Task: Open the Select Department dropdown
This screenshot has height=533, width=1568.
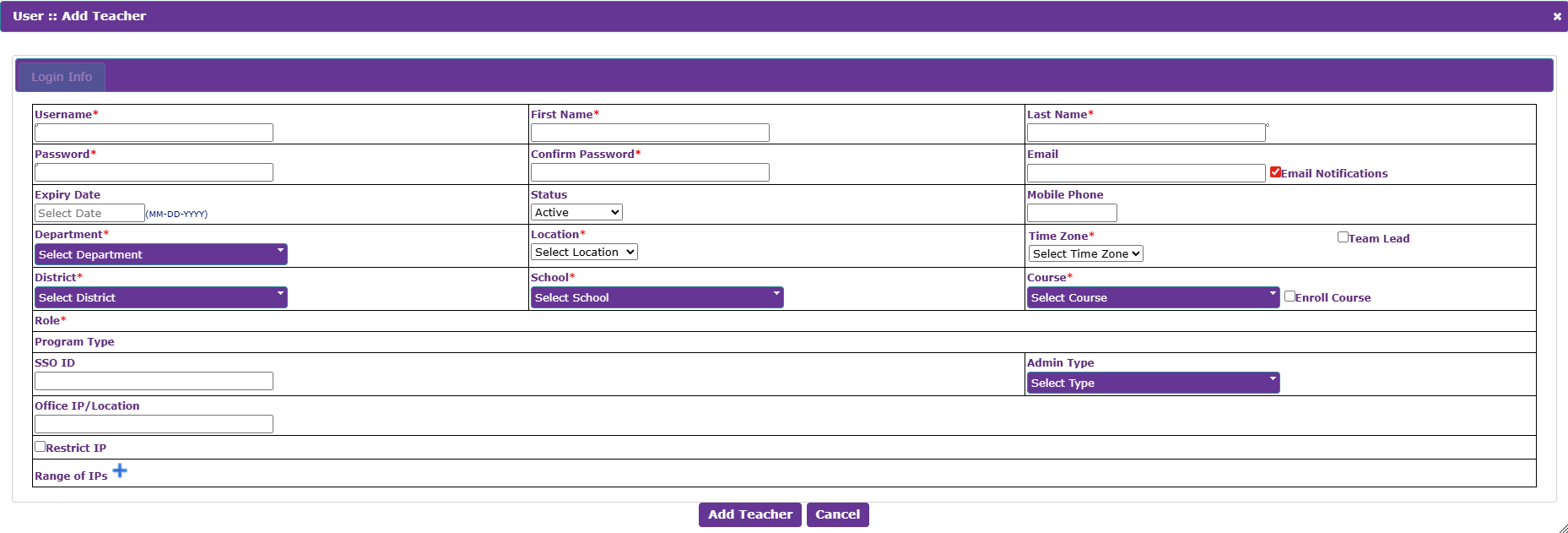Action: pyautogui.click(x=161, y=254)
